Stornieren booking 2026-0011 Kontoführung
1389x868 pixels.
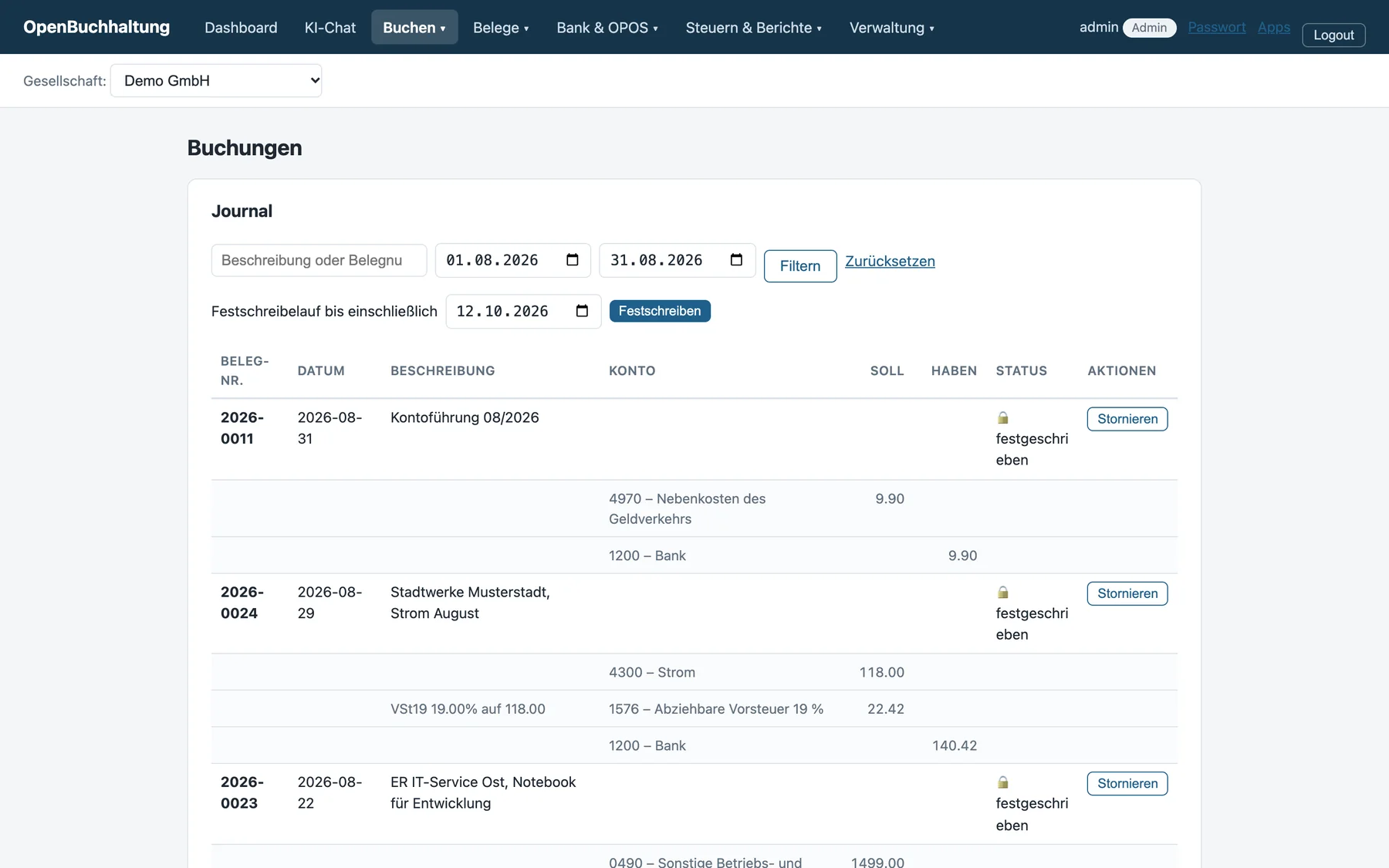coord(1127,419)
